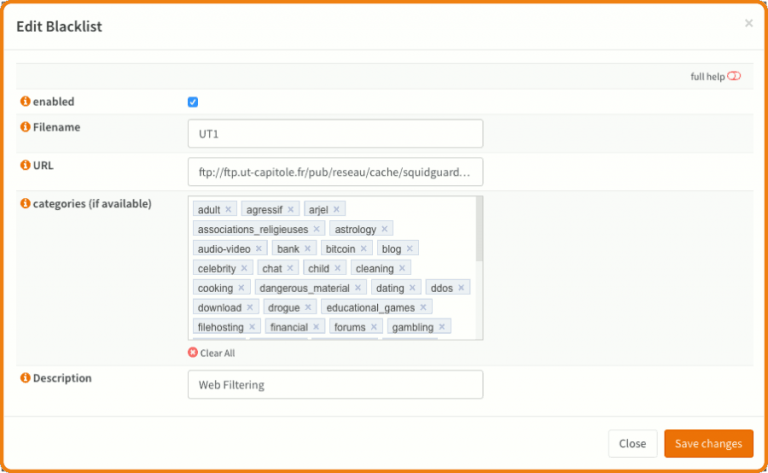
Task: Click into the URL input field
Action: tap(335, 172)
